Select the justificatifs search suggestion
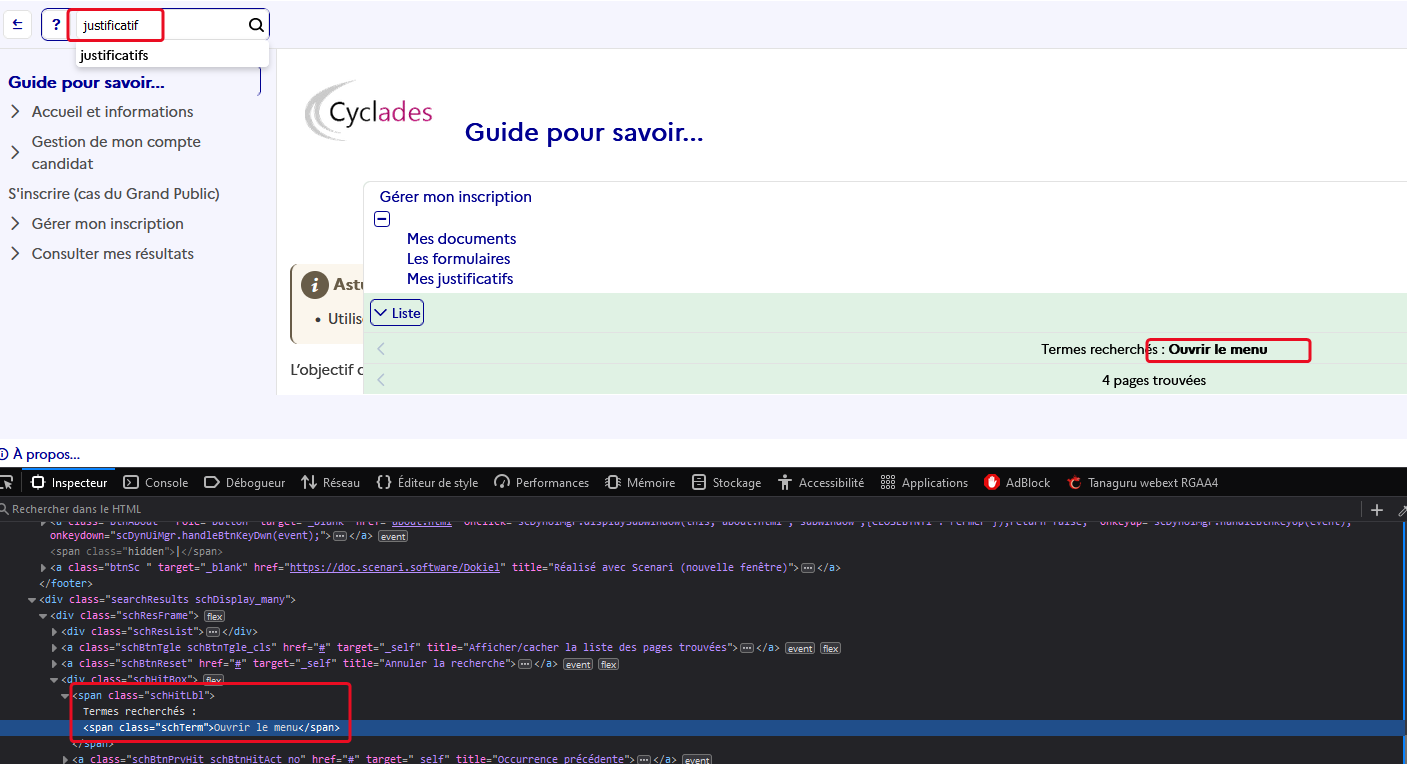 [x=115, y=55]
